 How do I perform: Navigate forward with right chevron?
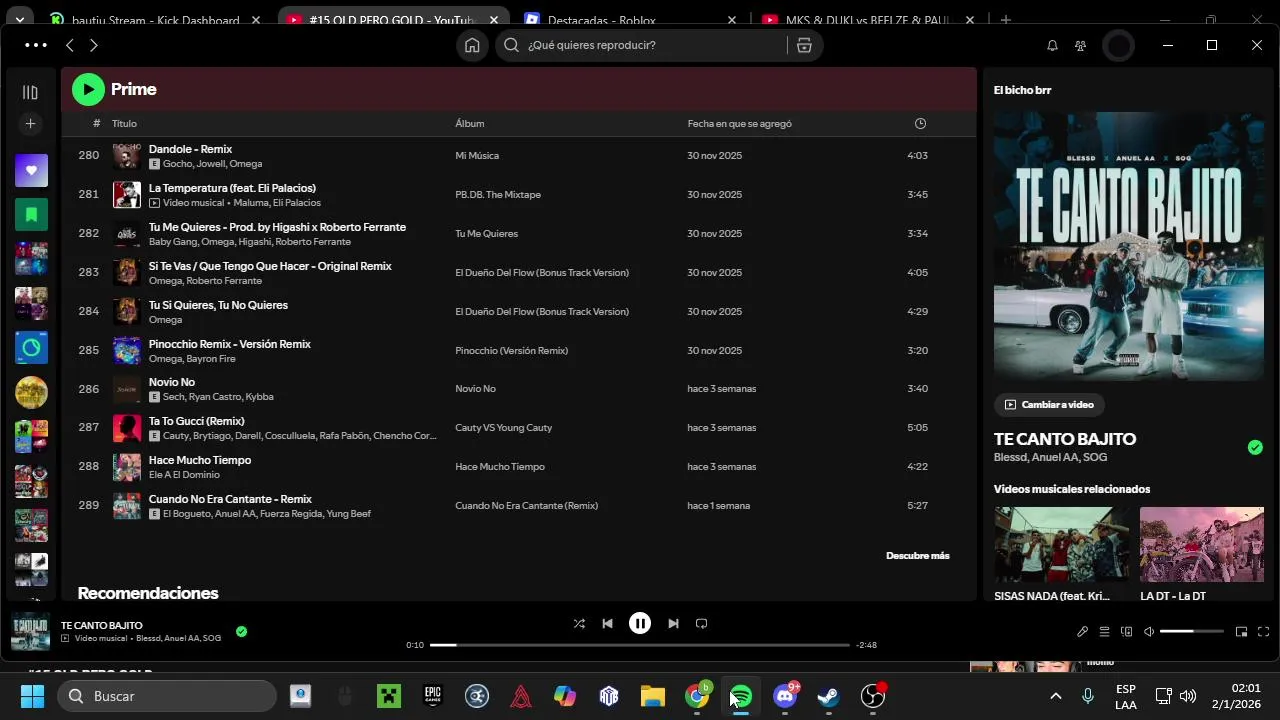(x=93, y=45)
